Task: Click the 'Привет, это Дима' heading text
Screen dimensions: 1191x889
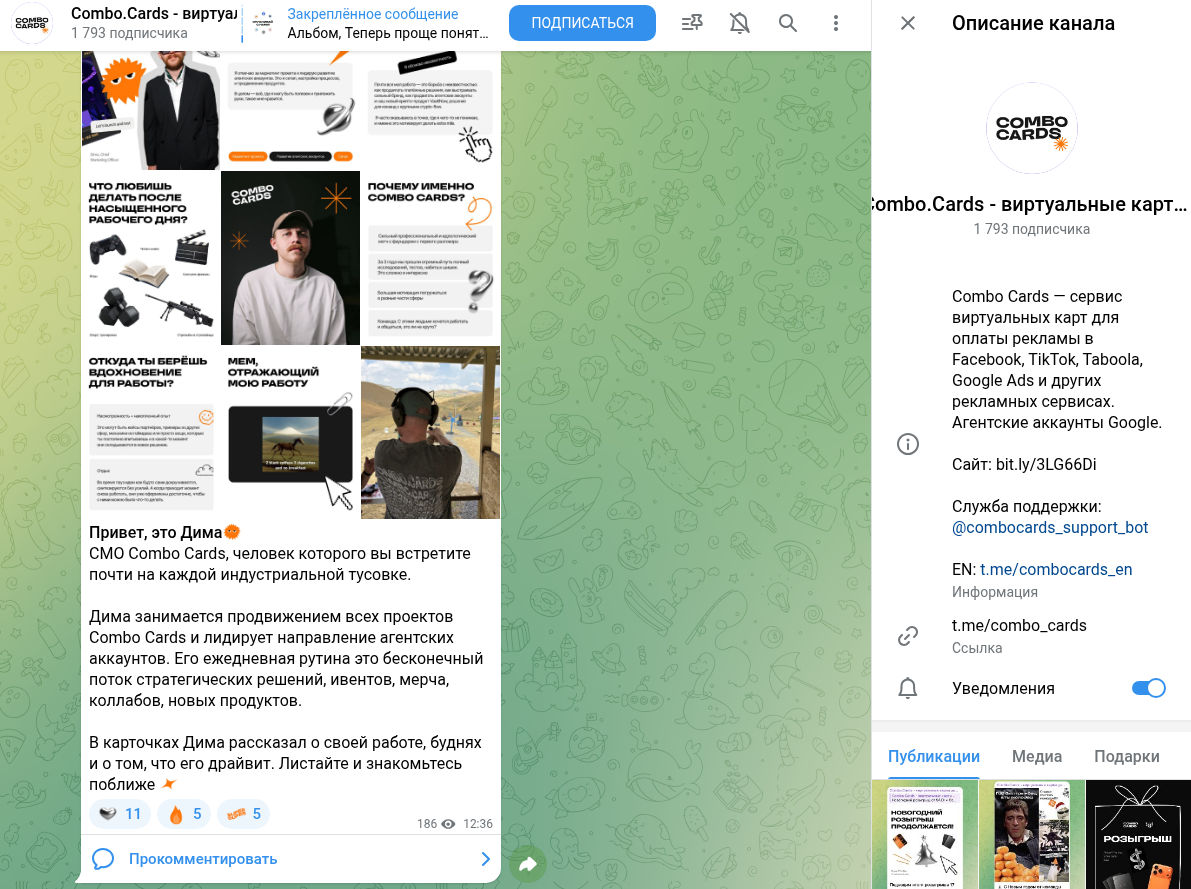Action: [156, 533]
